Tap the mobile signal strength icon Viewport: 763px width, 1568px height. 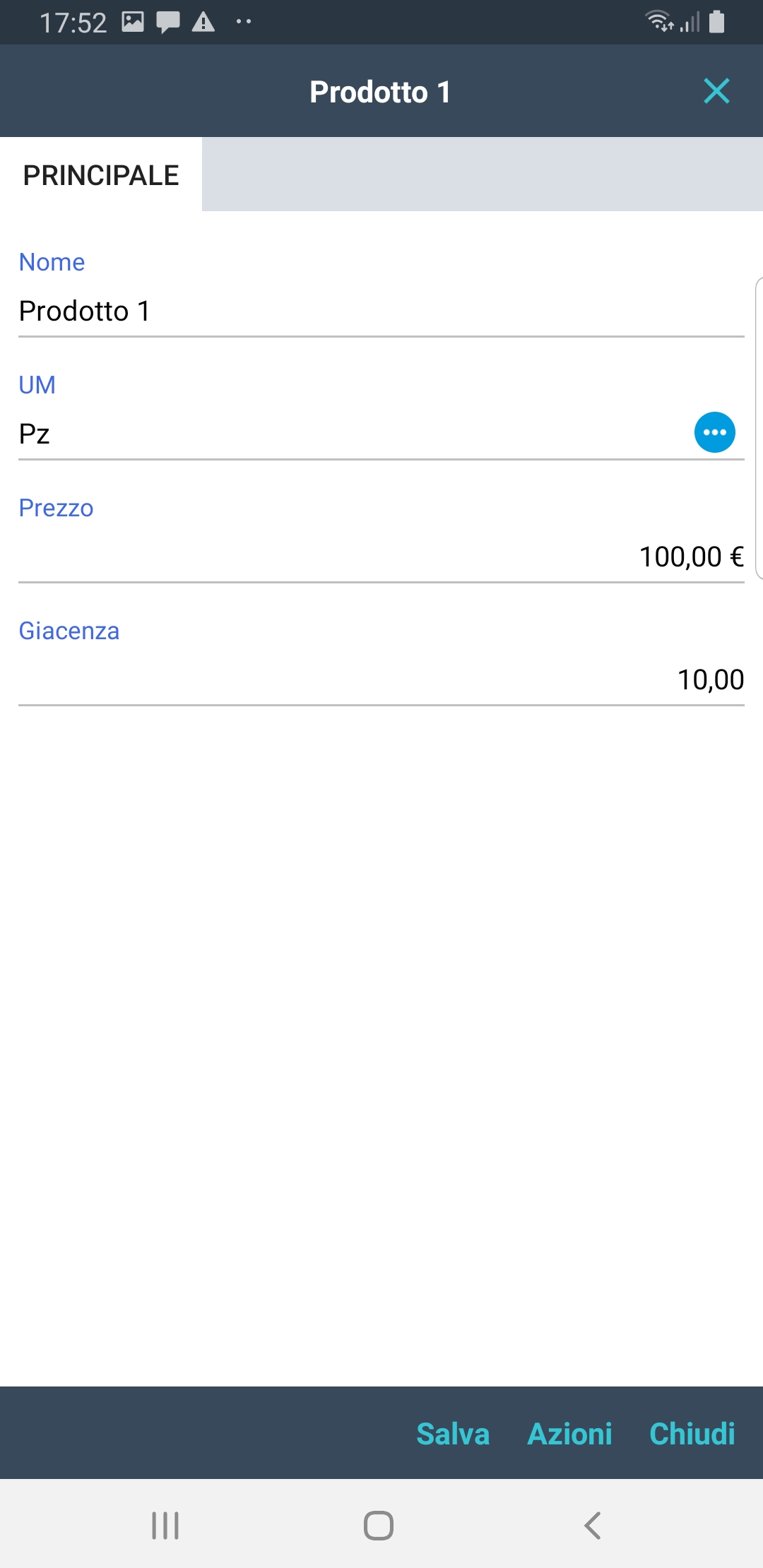click(x=690, y=23)
